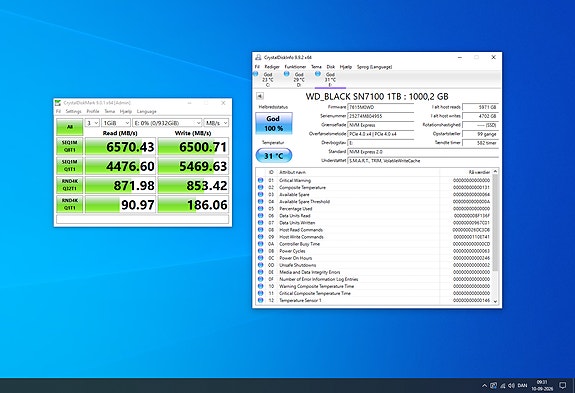Run the SEQ1M Q1T1 benchmark button
Image resolution: width=575 pixels, height=393 pixels.
[x=70, y=165]
